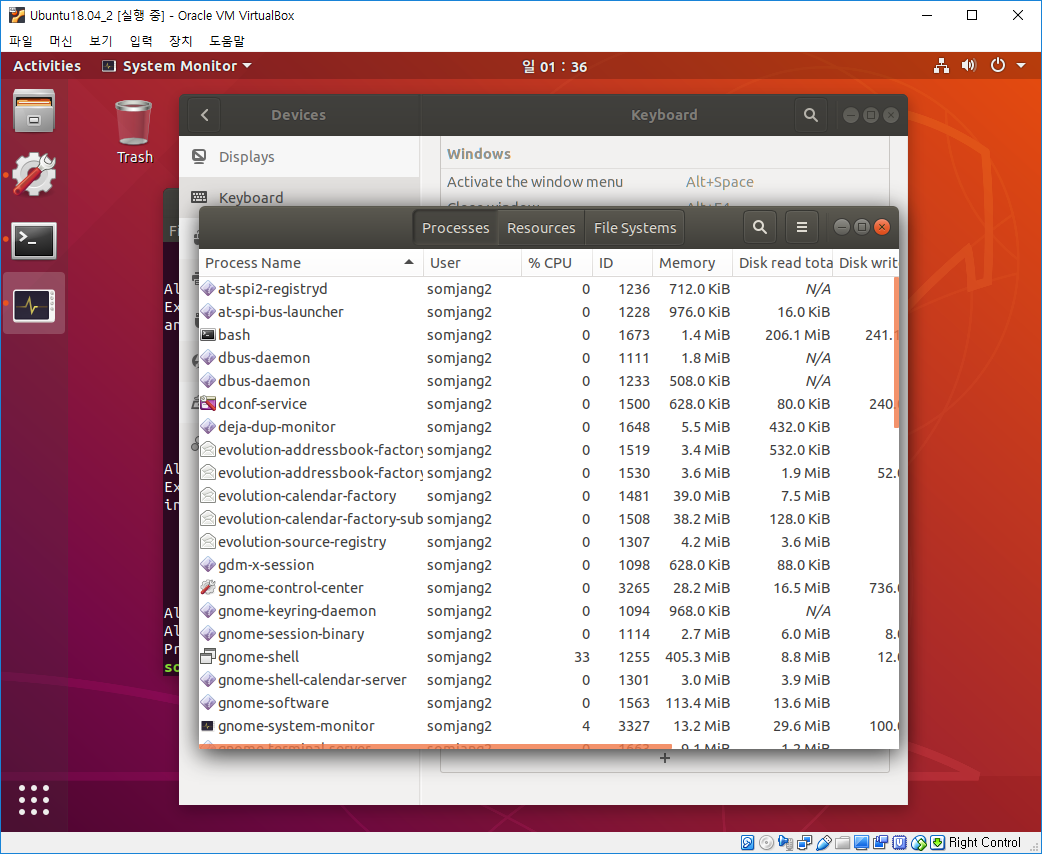Click System Monitor icon in dock
The width and height of the screenshot is (1042, 854).
tap(34, 304)
